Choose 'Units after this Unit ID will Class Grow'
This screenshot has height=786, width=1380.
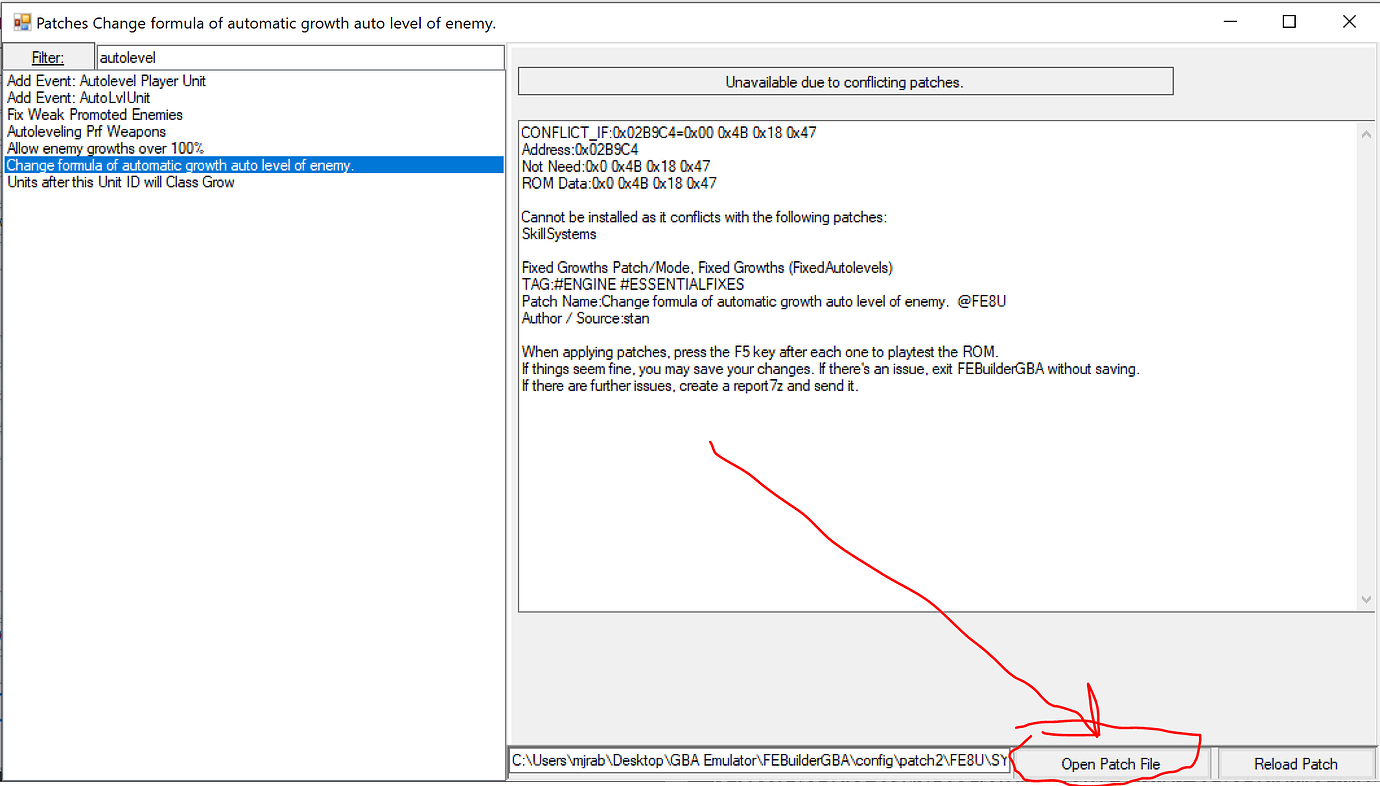(x=121, y=183)
